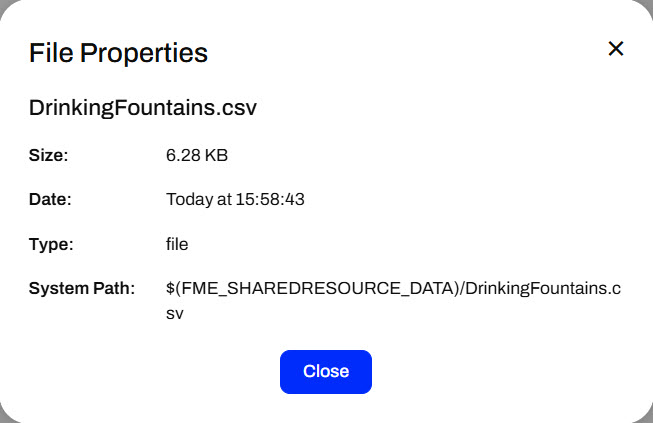Dismiss the dialog with the X icon
The width and height of the screenshot is (653, 423).
616,49
